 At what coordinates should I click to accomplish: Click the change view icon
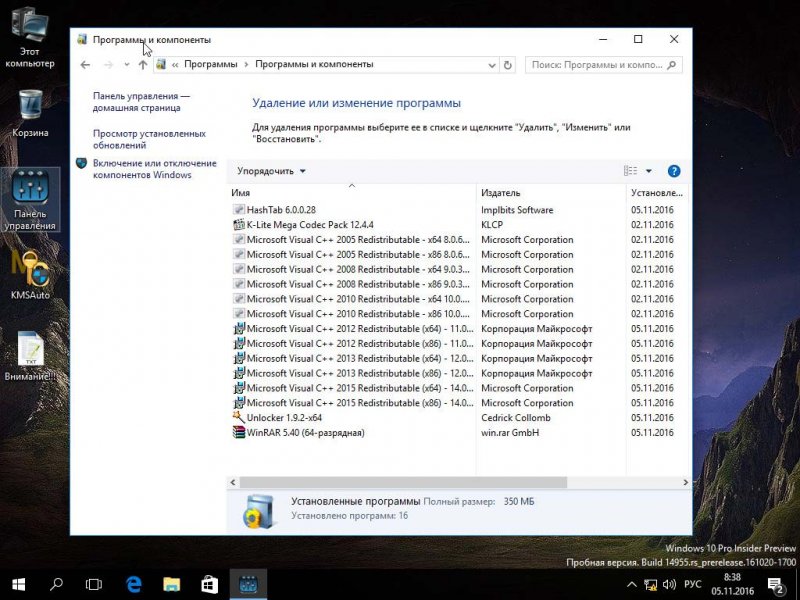630,171
